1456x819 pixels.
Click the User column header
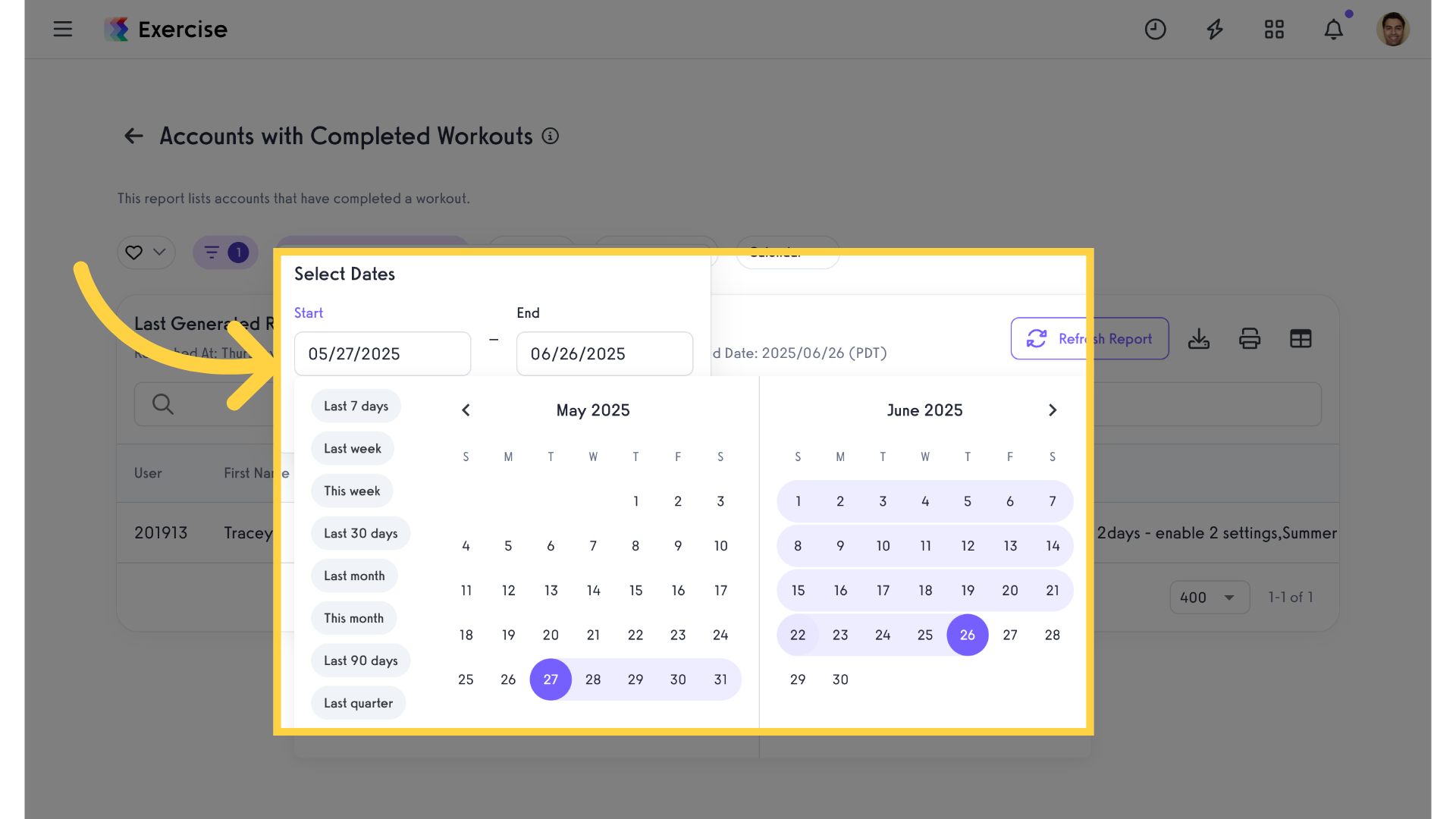pos(148,473)
